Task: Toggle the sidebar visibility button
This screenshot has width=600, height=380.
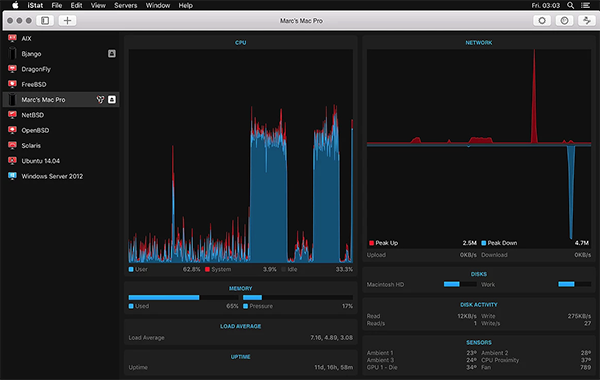Action: pyautogui.click(x=45, y=20)
